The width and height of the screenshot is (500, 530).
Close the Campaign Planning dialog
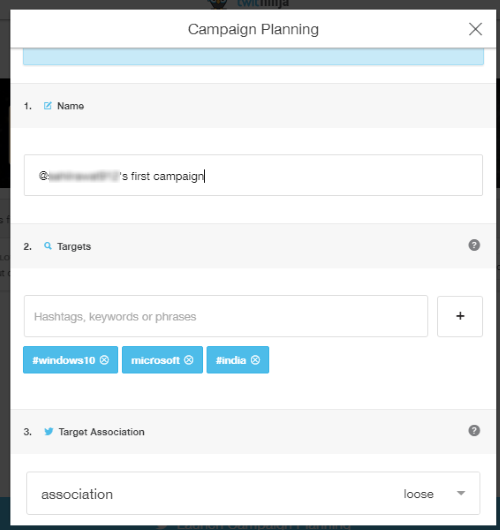tap(475, 29)
